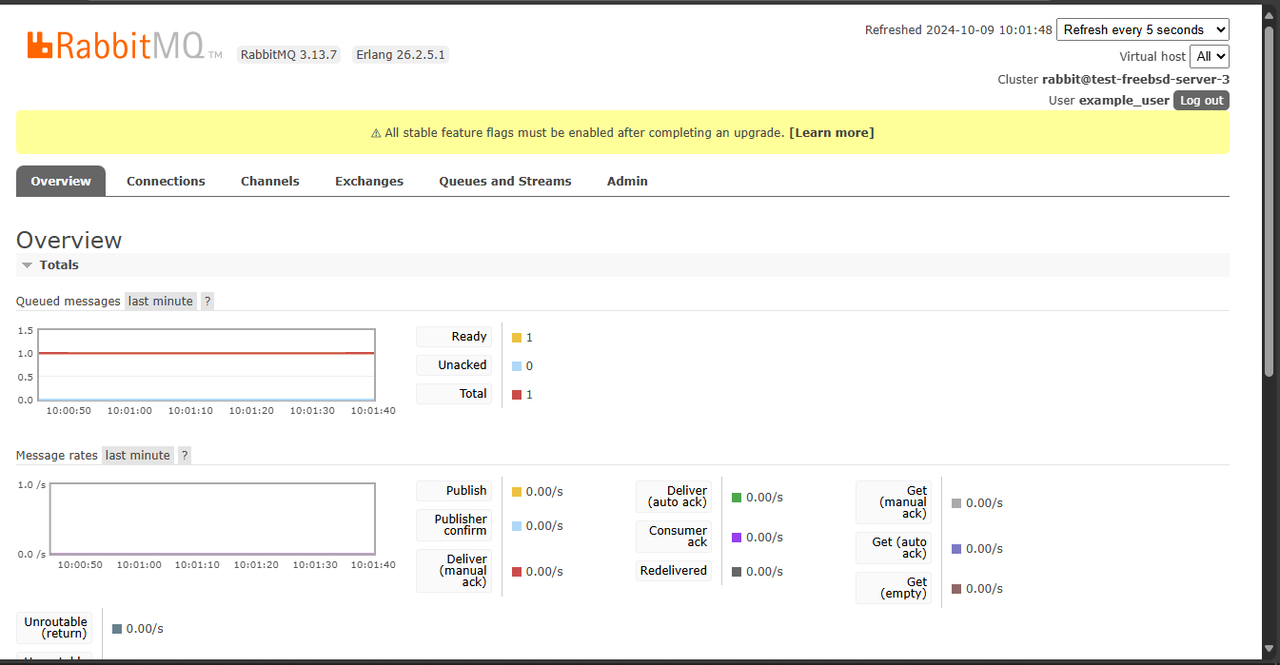This screenshot has width=1280, height=665.
Task: View the Queues and Streams tab
Action: point(505,181)
